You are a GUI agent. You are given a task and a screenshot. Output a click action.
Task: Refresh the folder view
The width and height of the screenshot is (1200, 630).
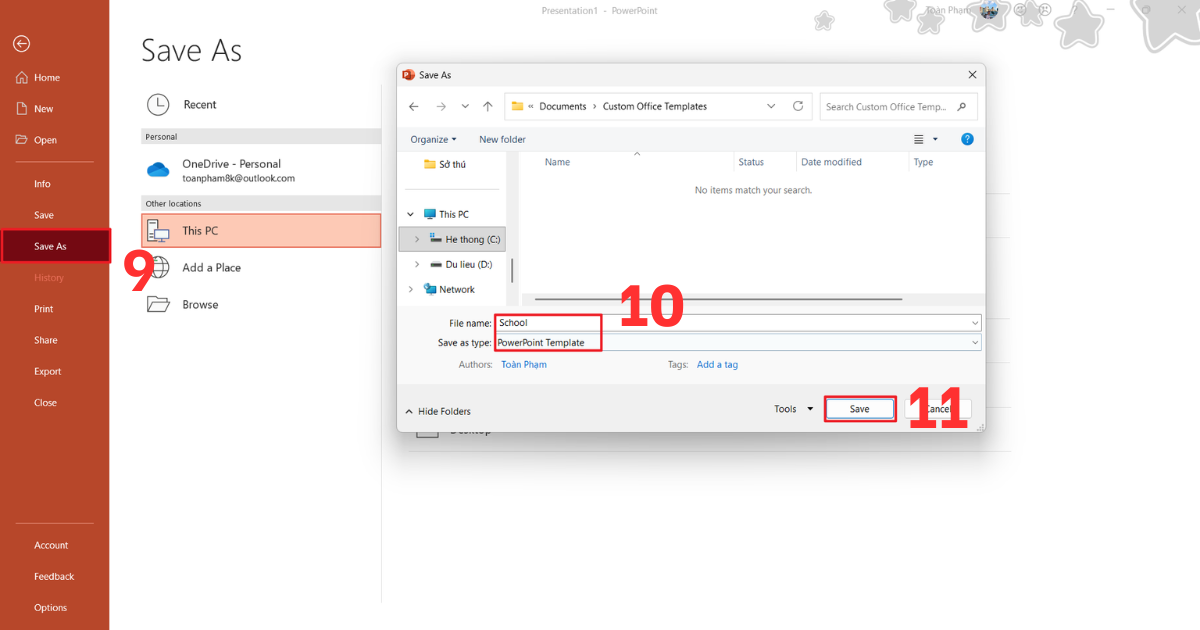797,106
